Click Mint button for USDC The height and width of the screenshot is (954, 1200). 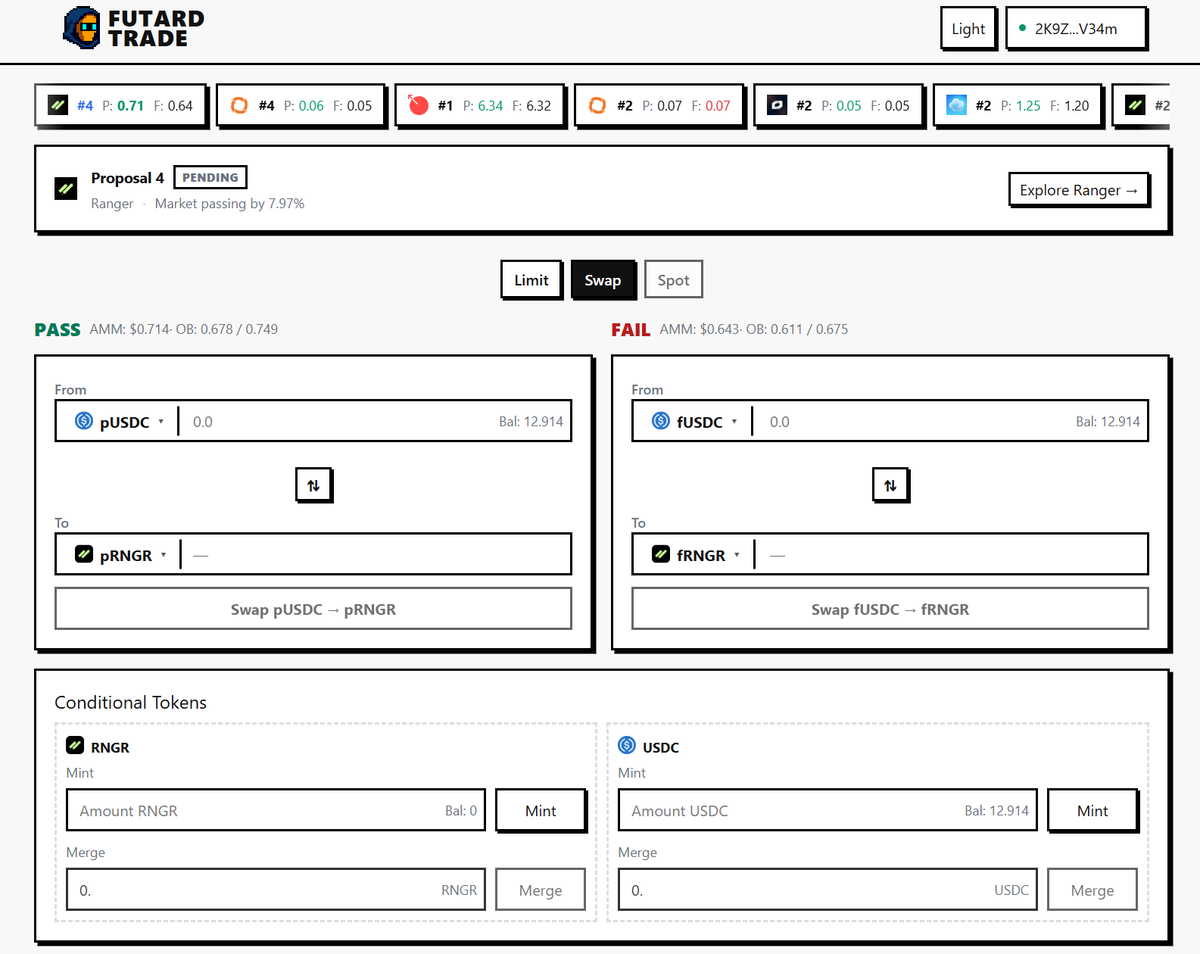pyautogui.click(x=1093, y=810)
